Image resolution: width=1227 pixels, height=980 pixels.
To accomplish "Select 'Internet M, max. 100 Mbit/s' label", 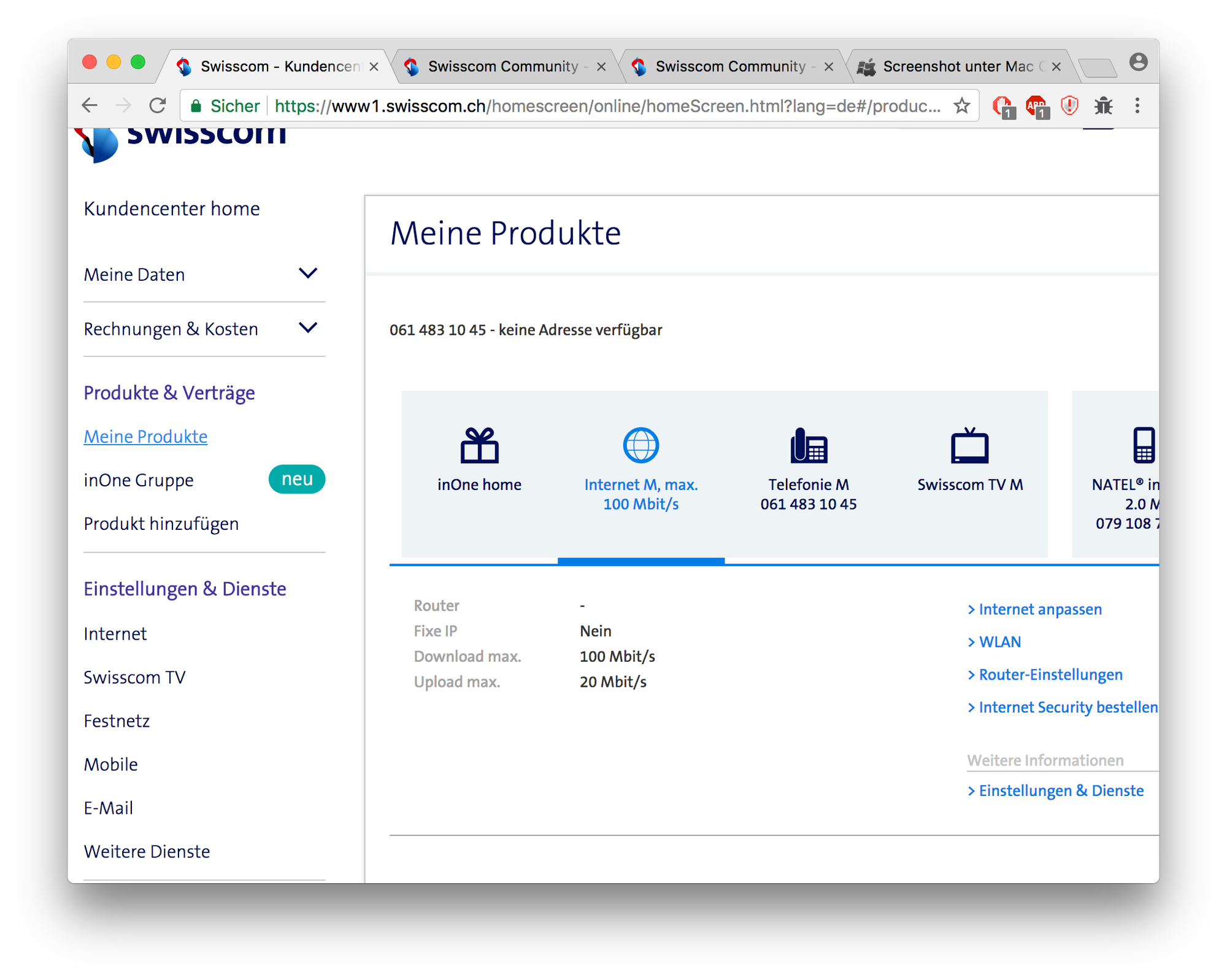I will (641, 494).
